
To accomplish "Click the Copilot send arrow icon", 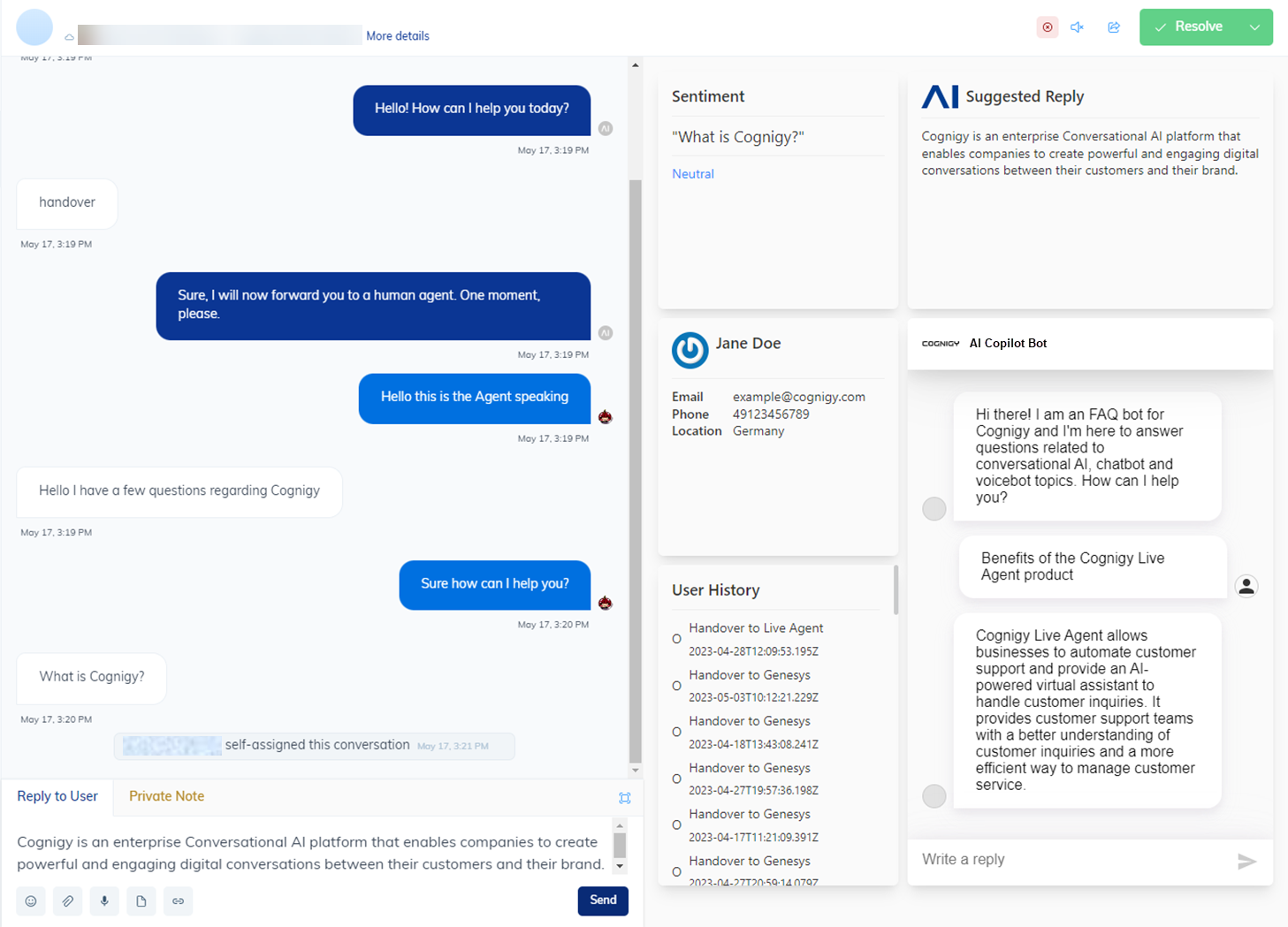I will coord(1246,862).
